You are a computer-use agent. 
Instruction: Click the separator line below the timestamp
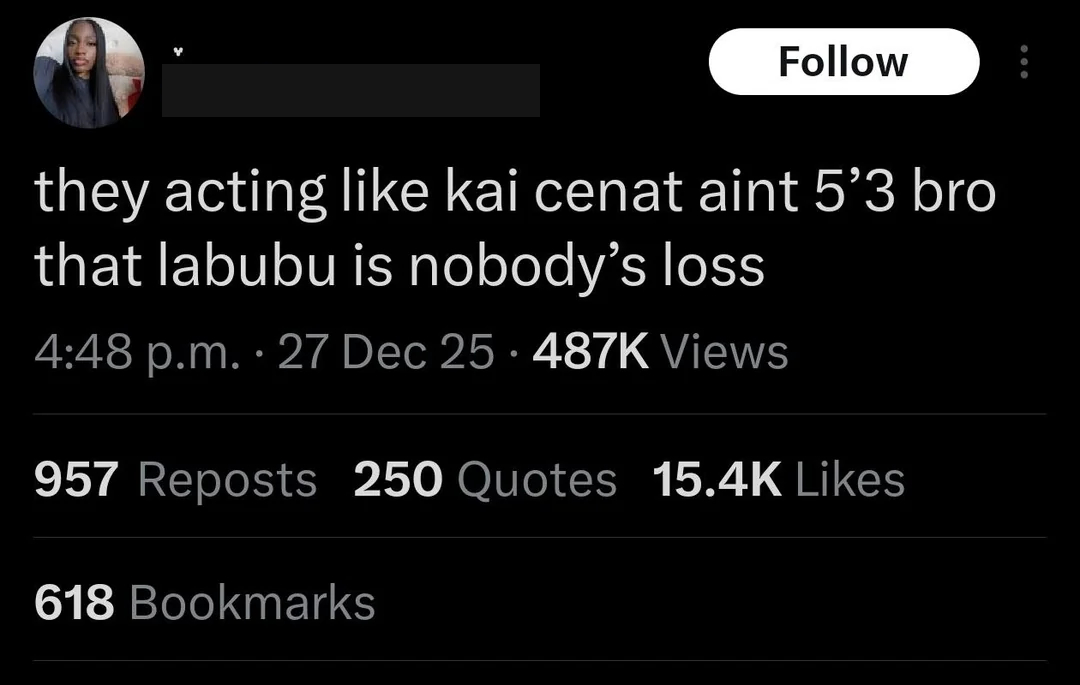[540, 413]
